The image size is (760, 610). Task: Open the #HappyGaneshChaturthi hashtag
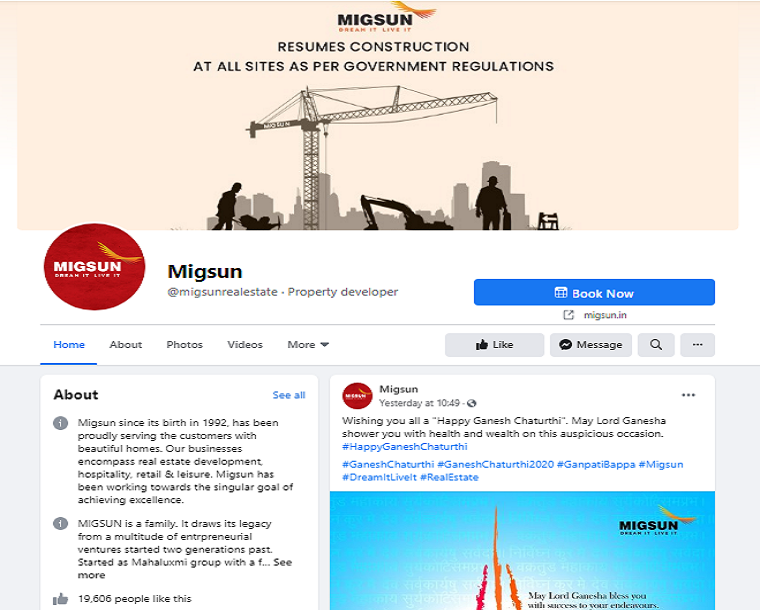(405, 447)
